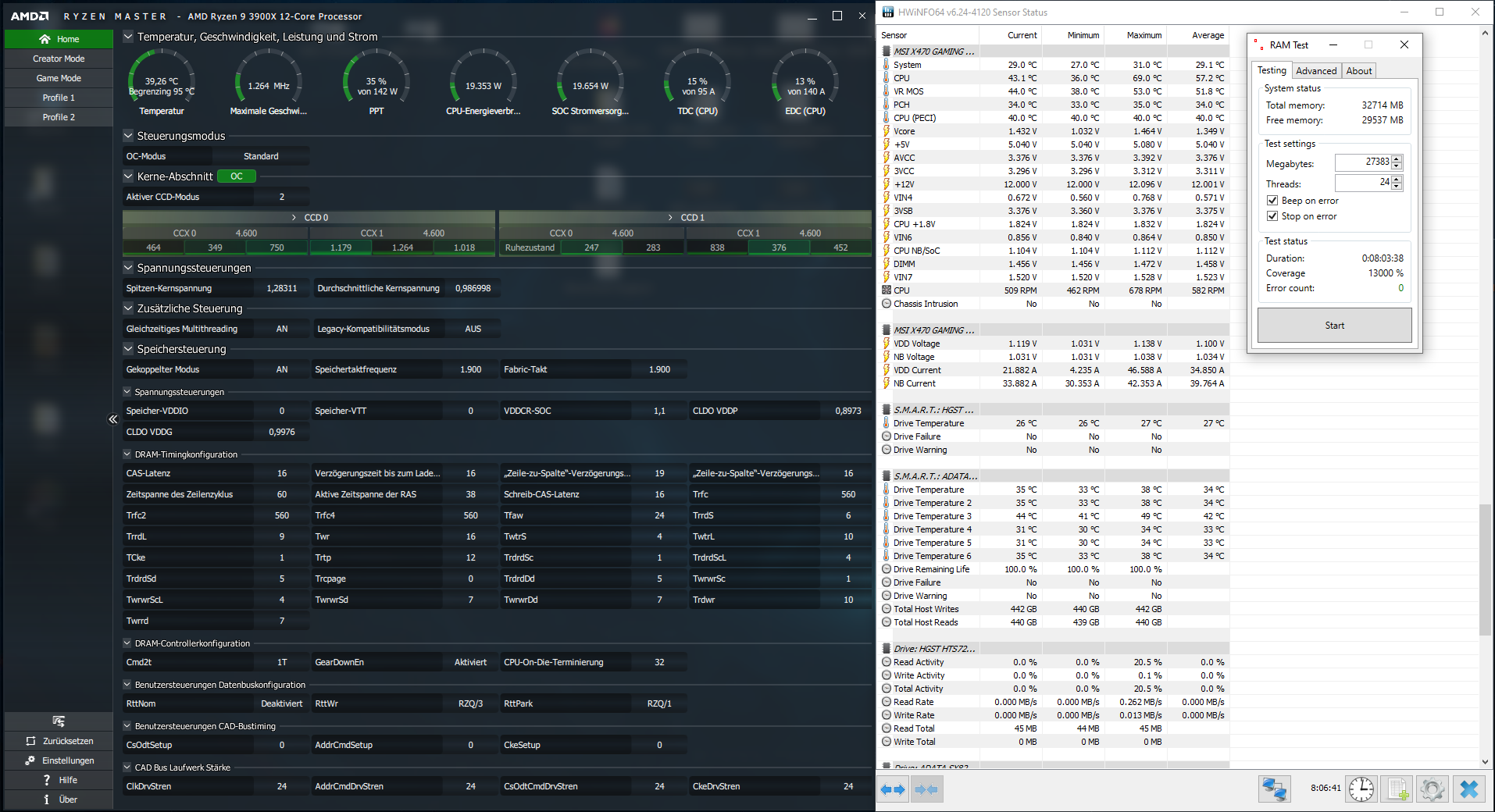Click the blue X close sensors icon in HWiNFO
Image resolution: width=1495 pixels, height=812 pixels.
point(1469,789)
